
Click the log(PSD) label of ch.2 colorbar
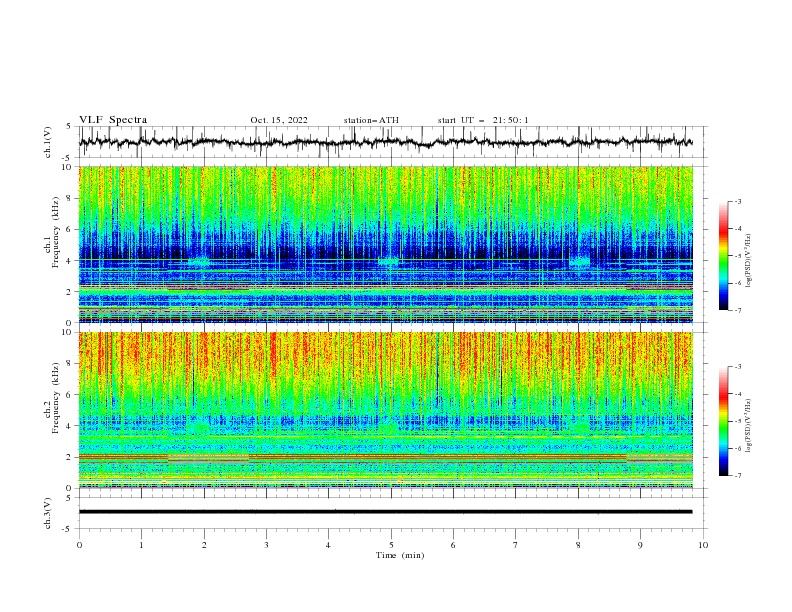pyautogui.click(x=750, y=425)
